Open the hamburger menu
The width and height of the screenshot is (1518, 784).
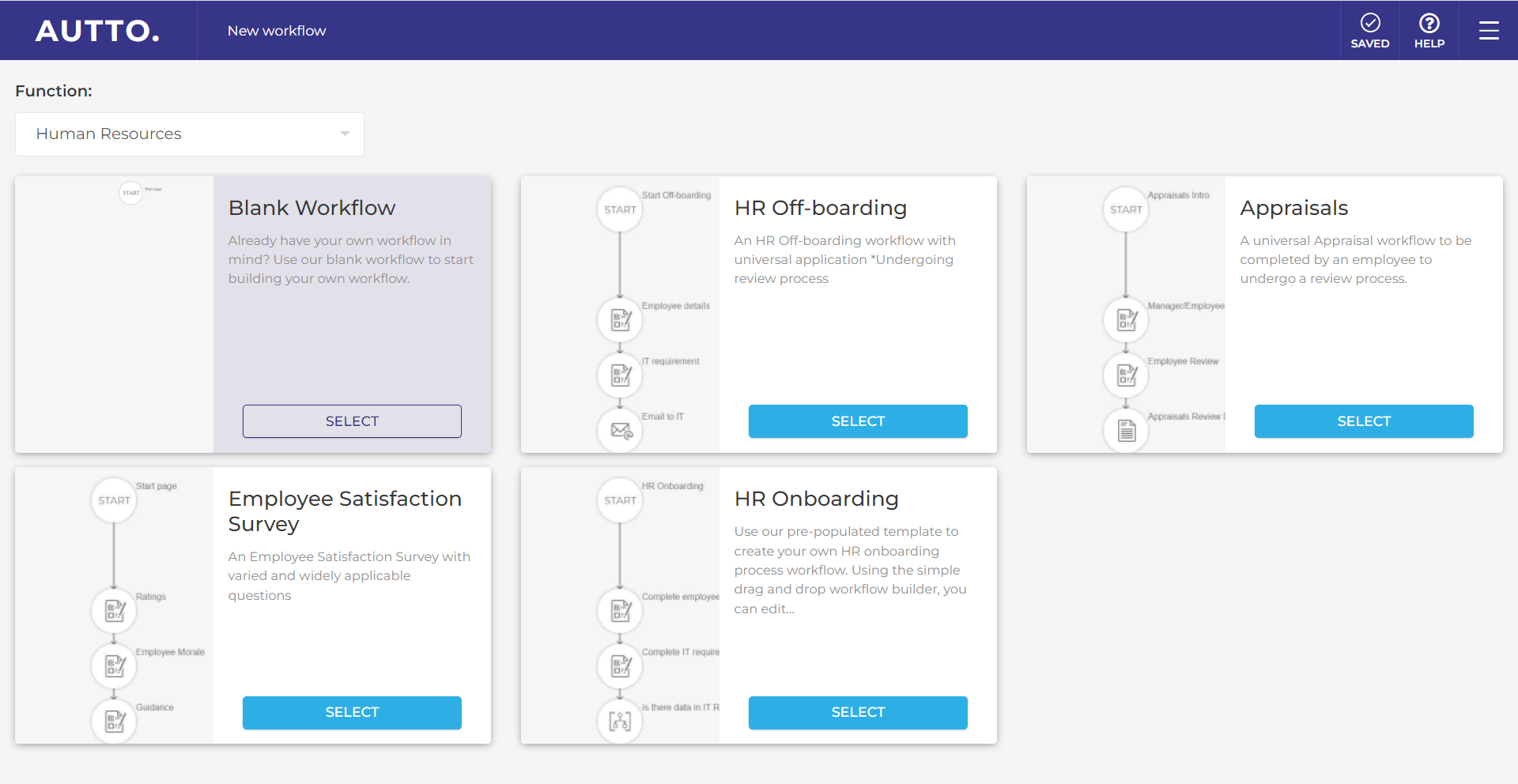pos(1488,31)
